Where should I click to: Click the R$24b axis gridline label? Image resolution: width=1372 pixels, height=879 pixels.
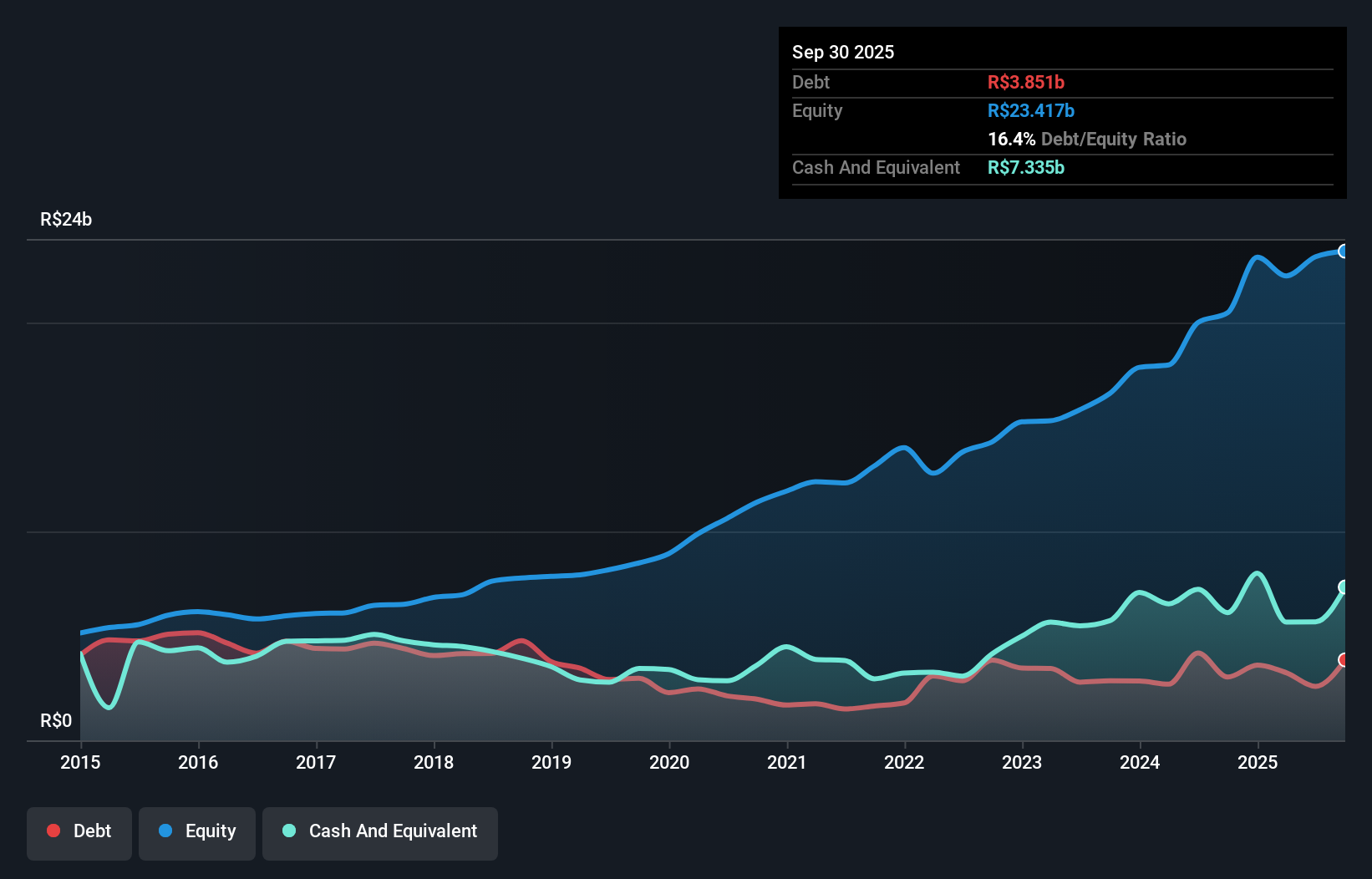click(66, 219)
